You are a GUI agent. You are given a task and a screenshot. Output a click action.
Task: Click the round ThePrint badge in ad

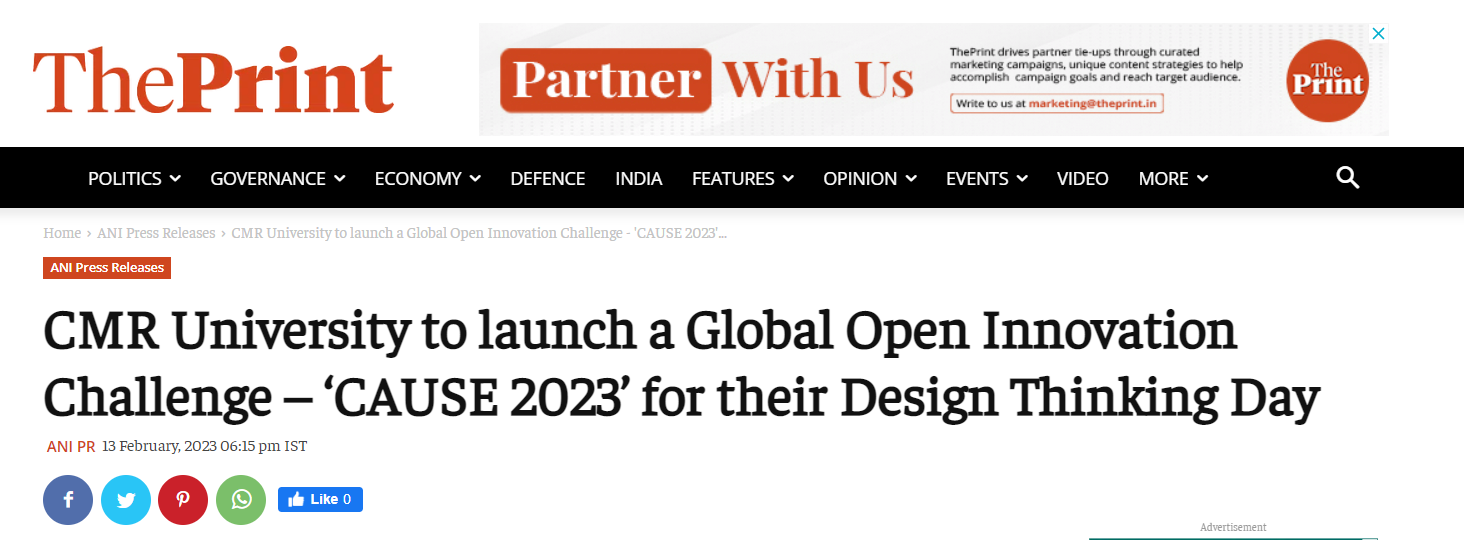(x=1326, y=80)
